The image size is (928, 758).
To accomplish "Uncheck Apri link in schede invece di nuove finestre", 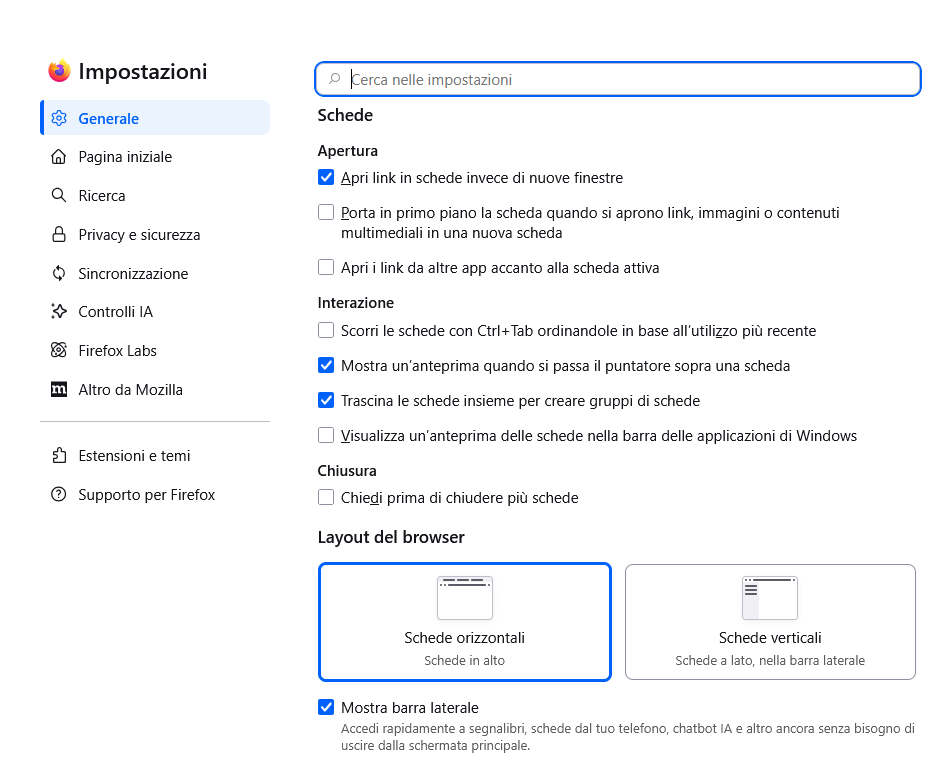I will (326, 178).
